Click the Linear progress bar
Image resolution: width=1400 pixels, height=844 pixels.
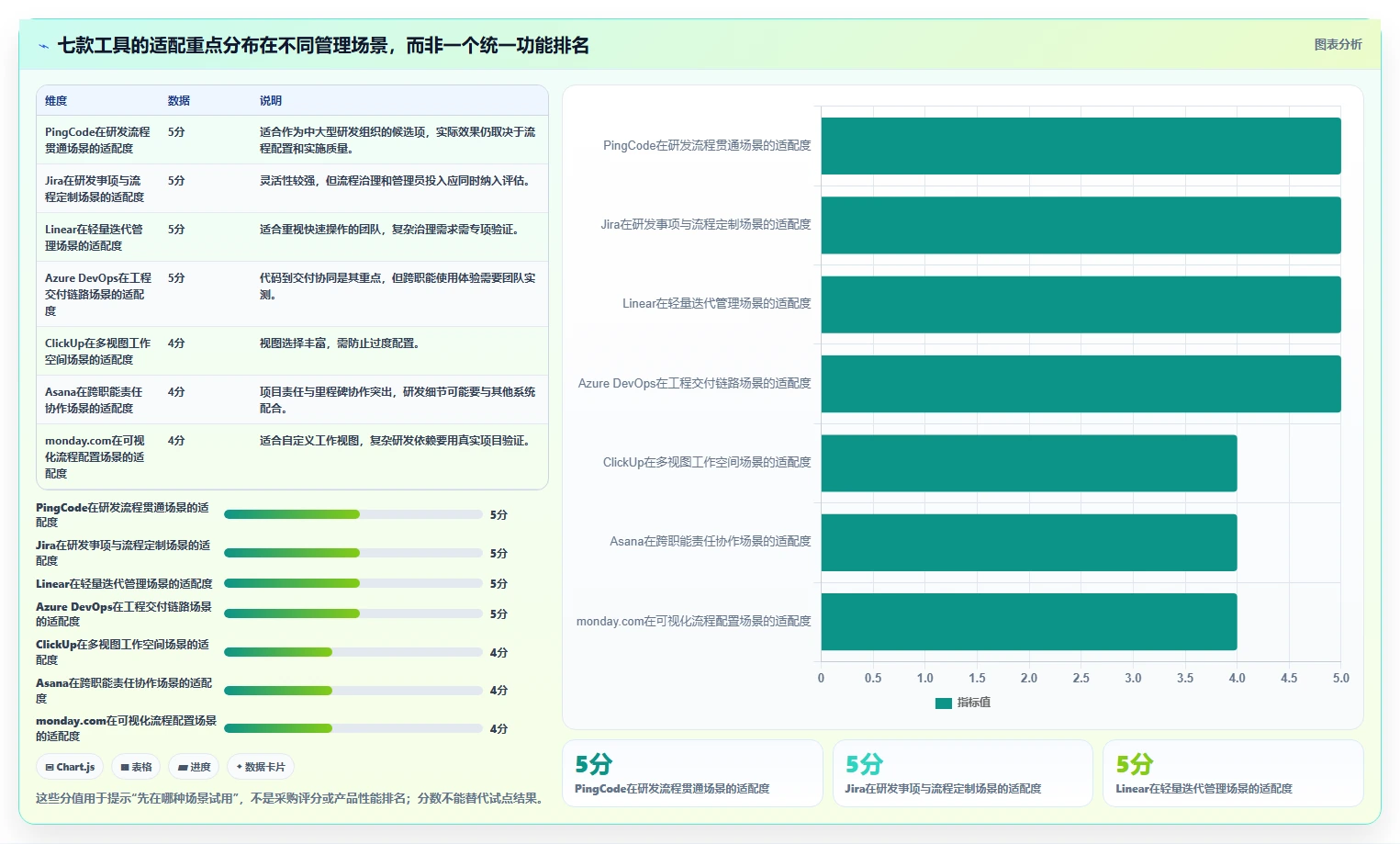(x=353, y=583)
